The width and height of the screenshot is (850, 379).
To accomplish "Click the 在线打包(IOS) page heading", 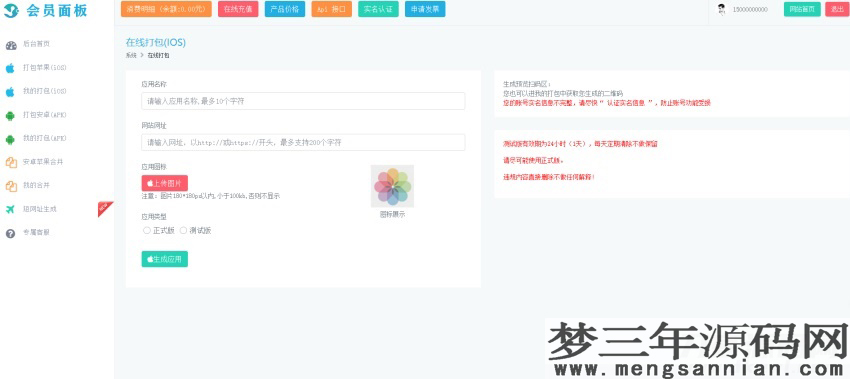I will 156,42.
